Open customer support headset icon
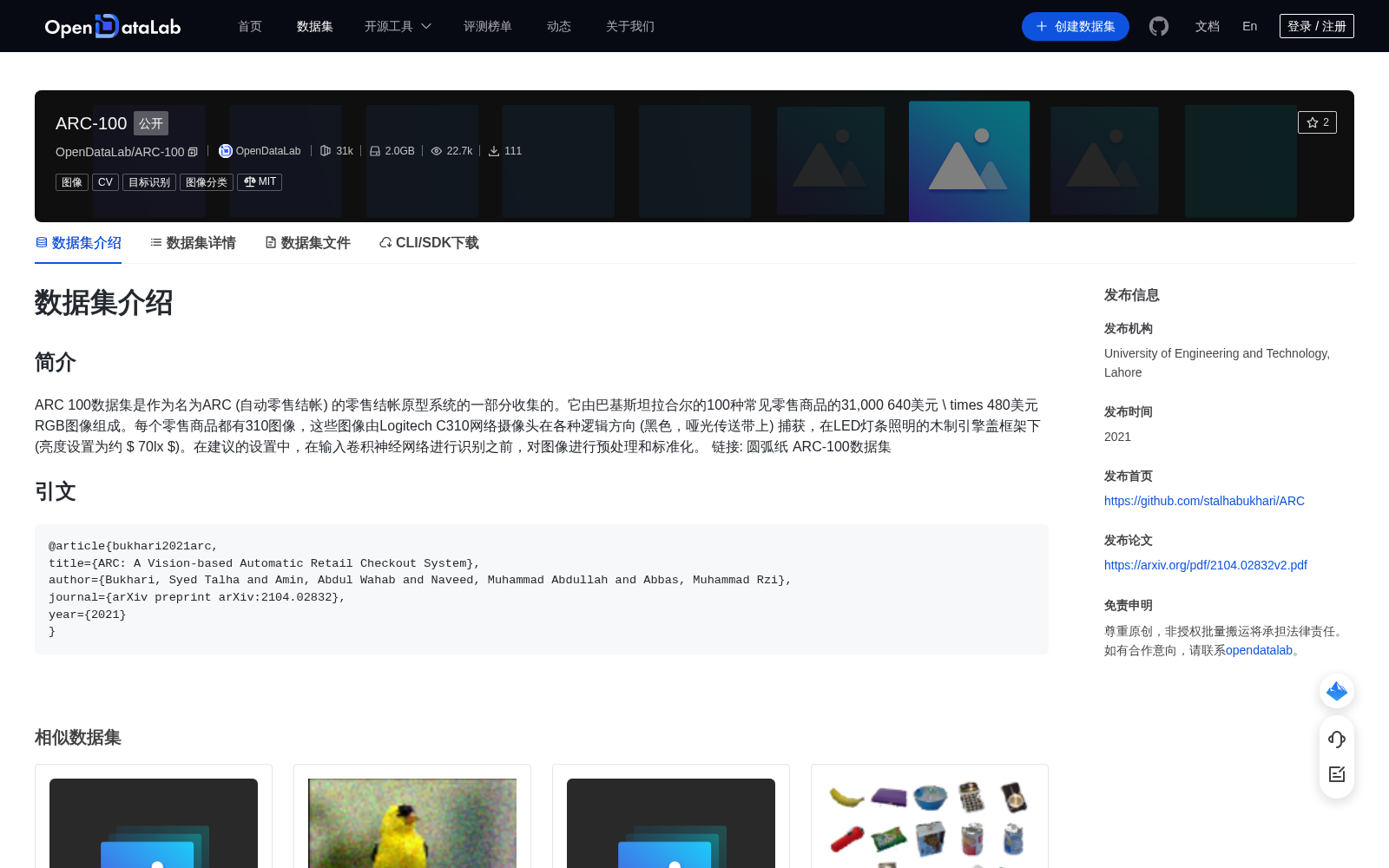Viewport: 1389px width, 868px height. (x=1337, y=739)
